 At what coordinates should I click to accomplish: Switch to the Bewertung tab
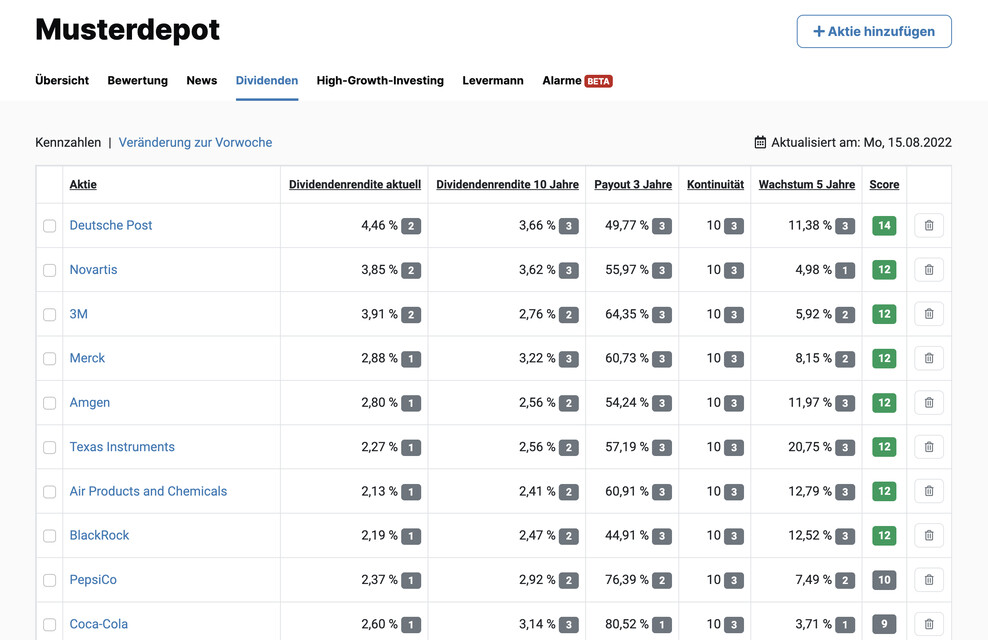[x=137, y=81]
